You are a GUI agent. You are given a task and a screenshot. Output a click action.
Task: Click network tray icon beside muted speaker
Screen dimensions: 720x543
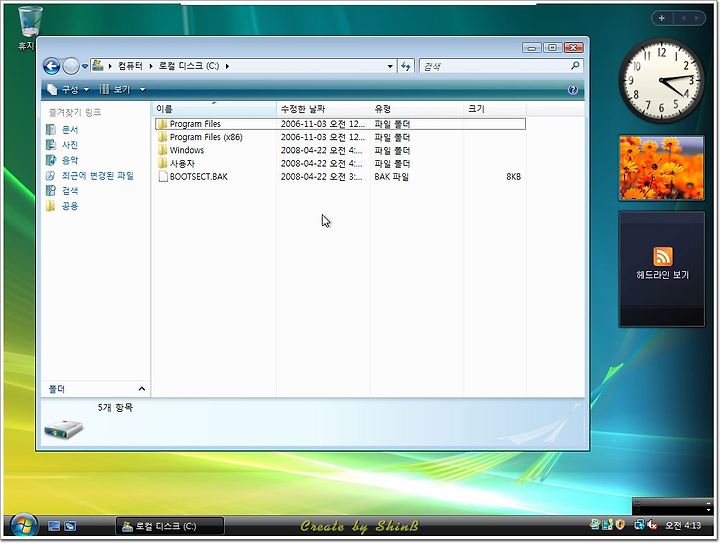[x=639, y=524]
